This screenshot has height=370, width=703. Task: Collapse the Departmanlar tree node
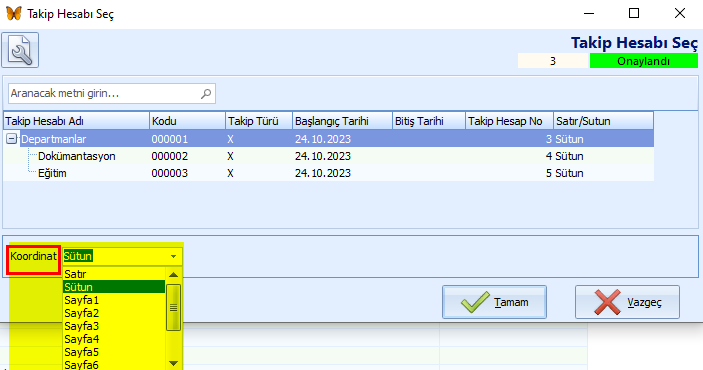(x=11, y=139)
